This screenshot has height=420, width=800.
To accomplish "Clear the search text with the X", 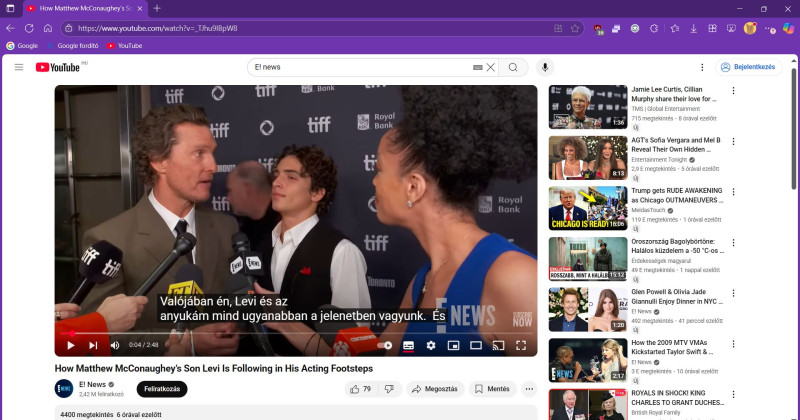I will [490, 67].
